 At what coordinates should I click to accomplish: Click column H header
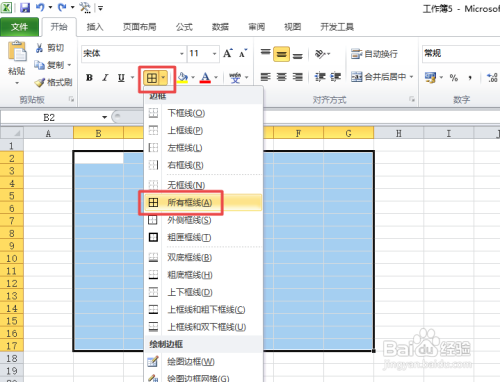[x=399, y=134]
